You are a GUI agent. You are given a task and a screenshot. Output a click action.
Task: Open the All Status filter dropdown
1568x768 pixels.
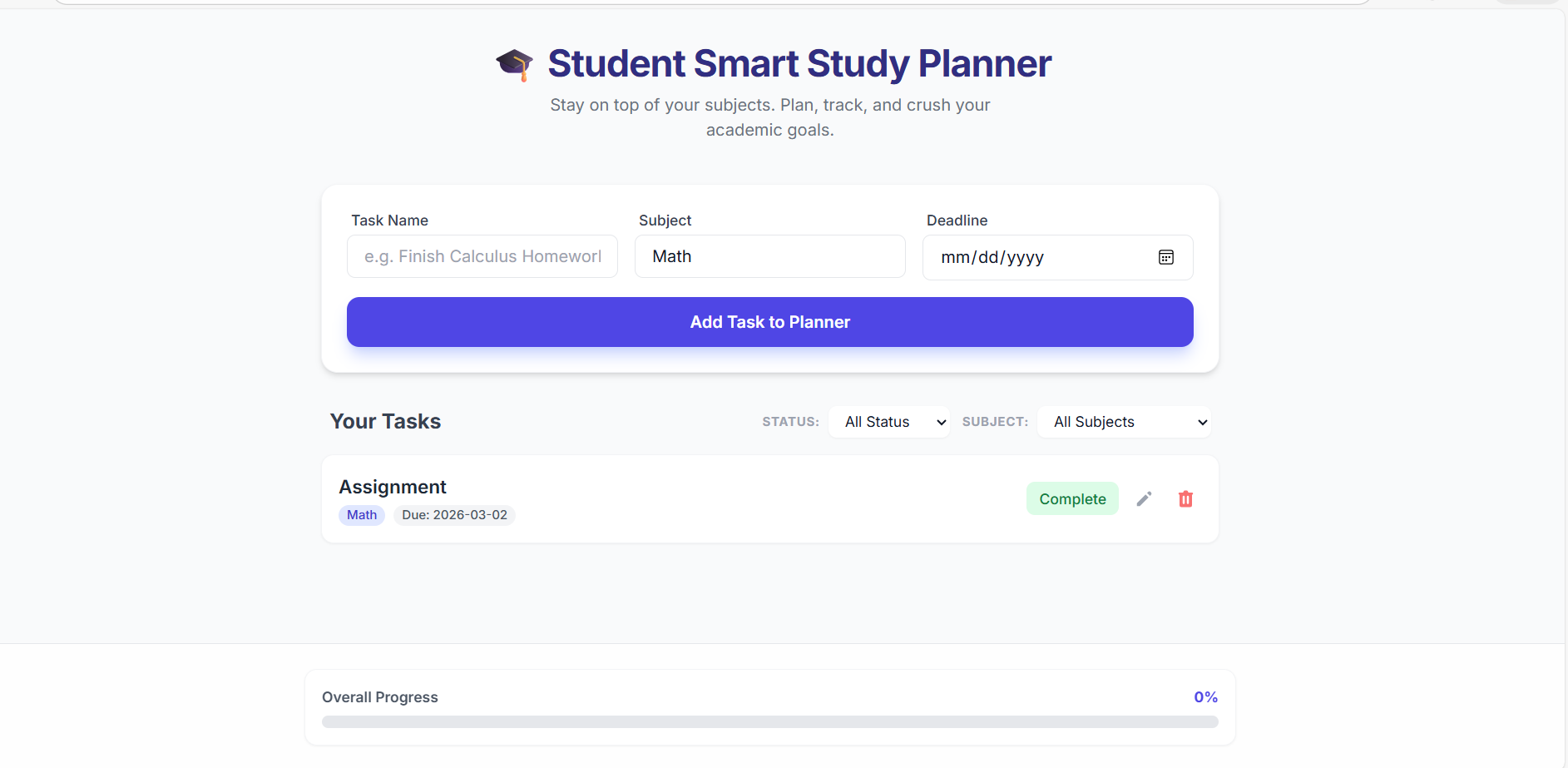pyautogui.click(x=889, y=422)
